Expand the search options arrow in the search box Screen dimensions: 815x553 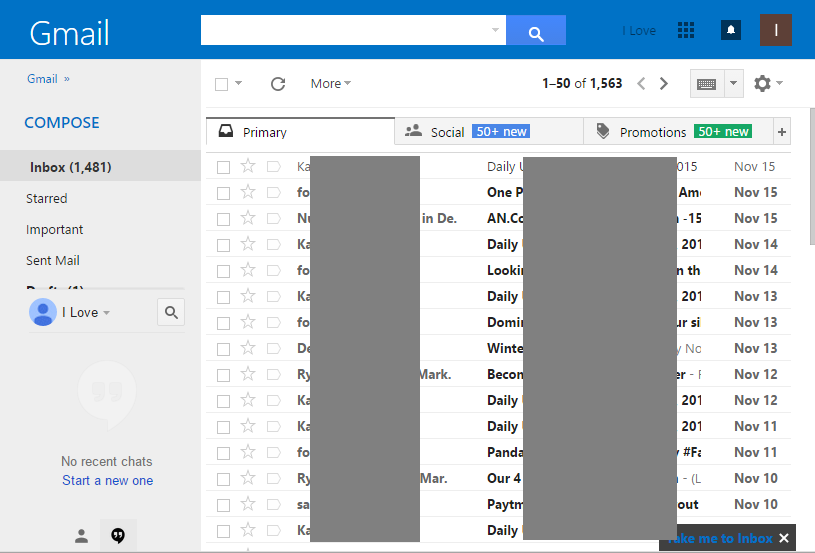pos(495,30)
